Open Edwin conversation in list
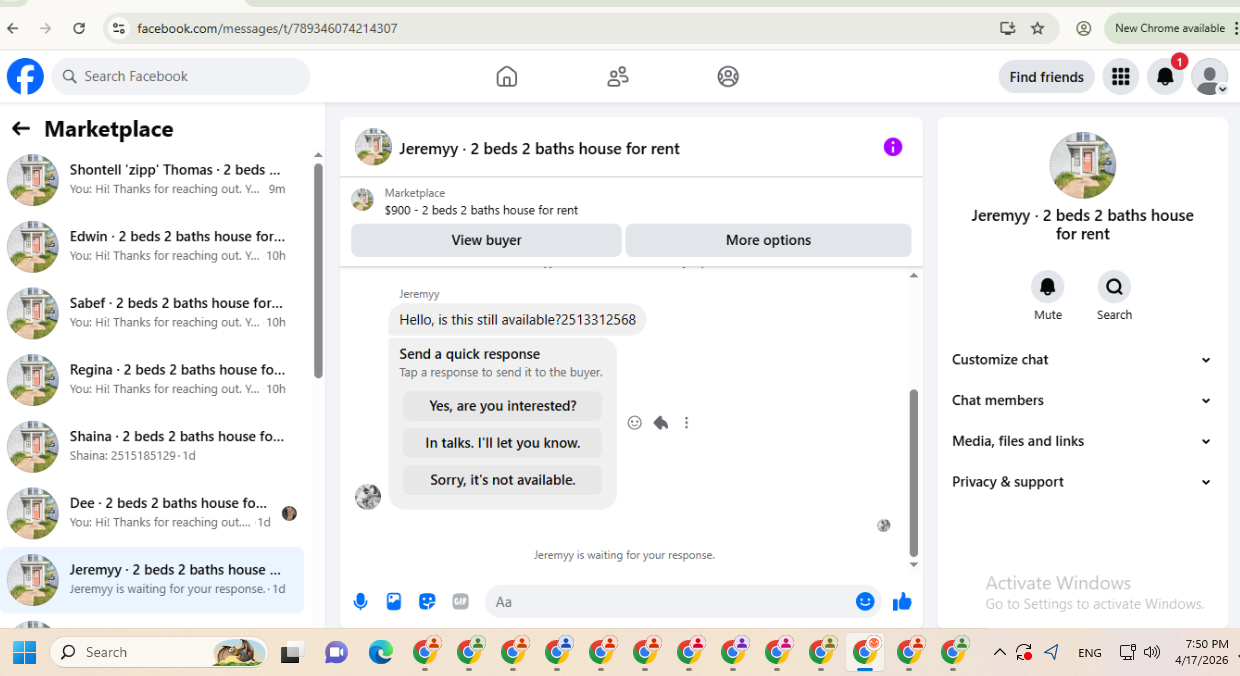The height and width of the screenshot is (676, 1240). coord(152,246)
